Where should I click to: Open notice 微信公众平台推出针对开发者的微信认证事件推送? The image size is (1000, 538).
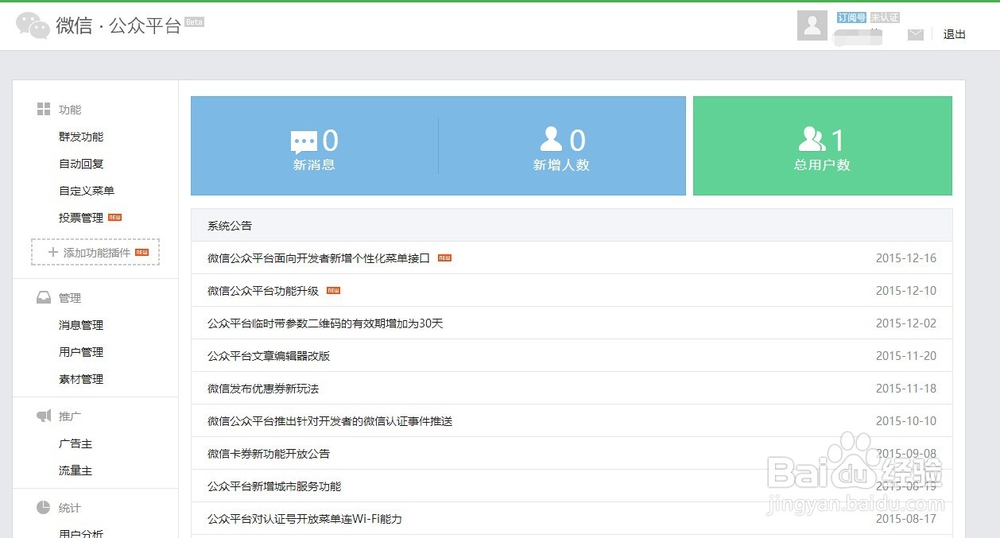tap(330, 421)
